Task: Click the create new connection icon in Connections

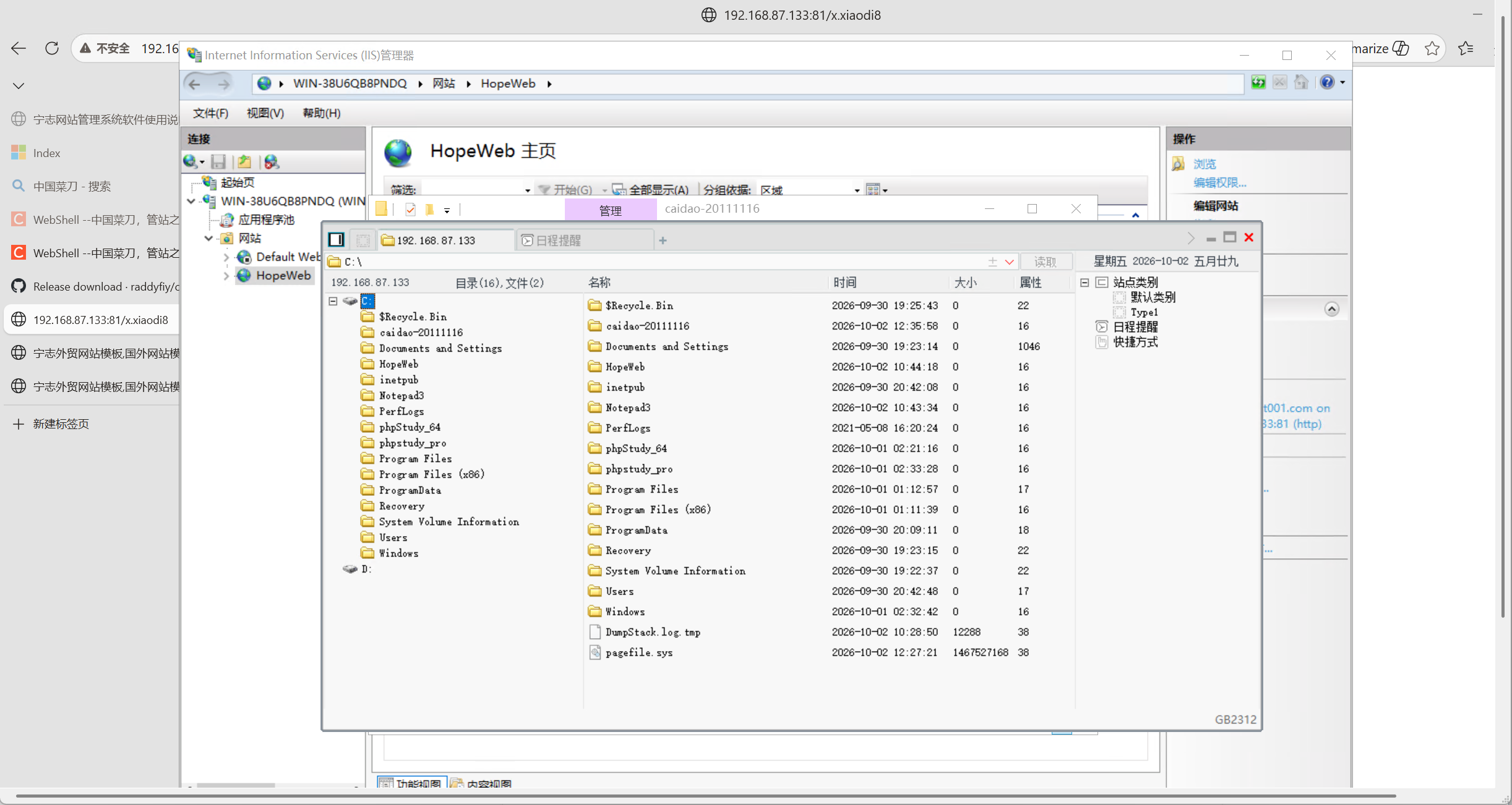Action: [x=191, y=162]
